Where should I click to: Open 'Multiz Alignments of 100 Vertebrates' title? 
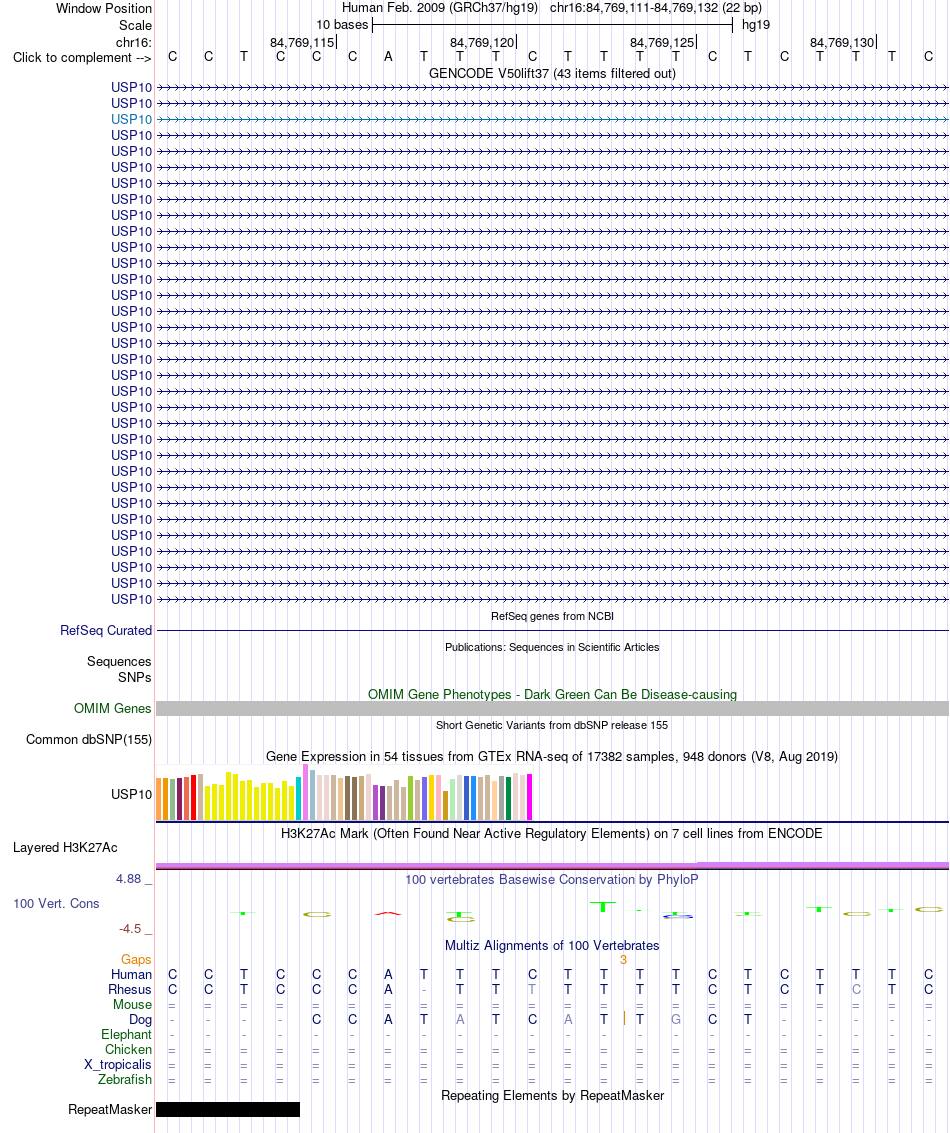click(x=552, y=945)
